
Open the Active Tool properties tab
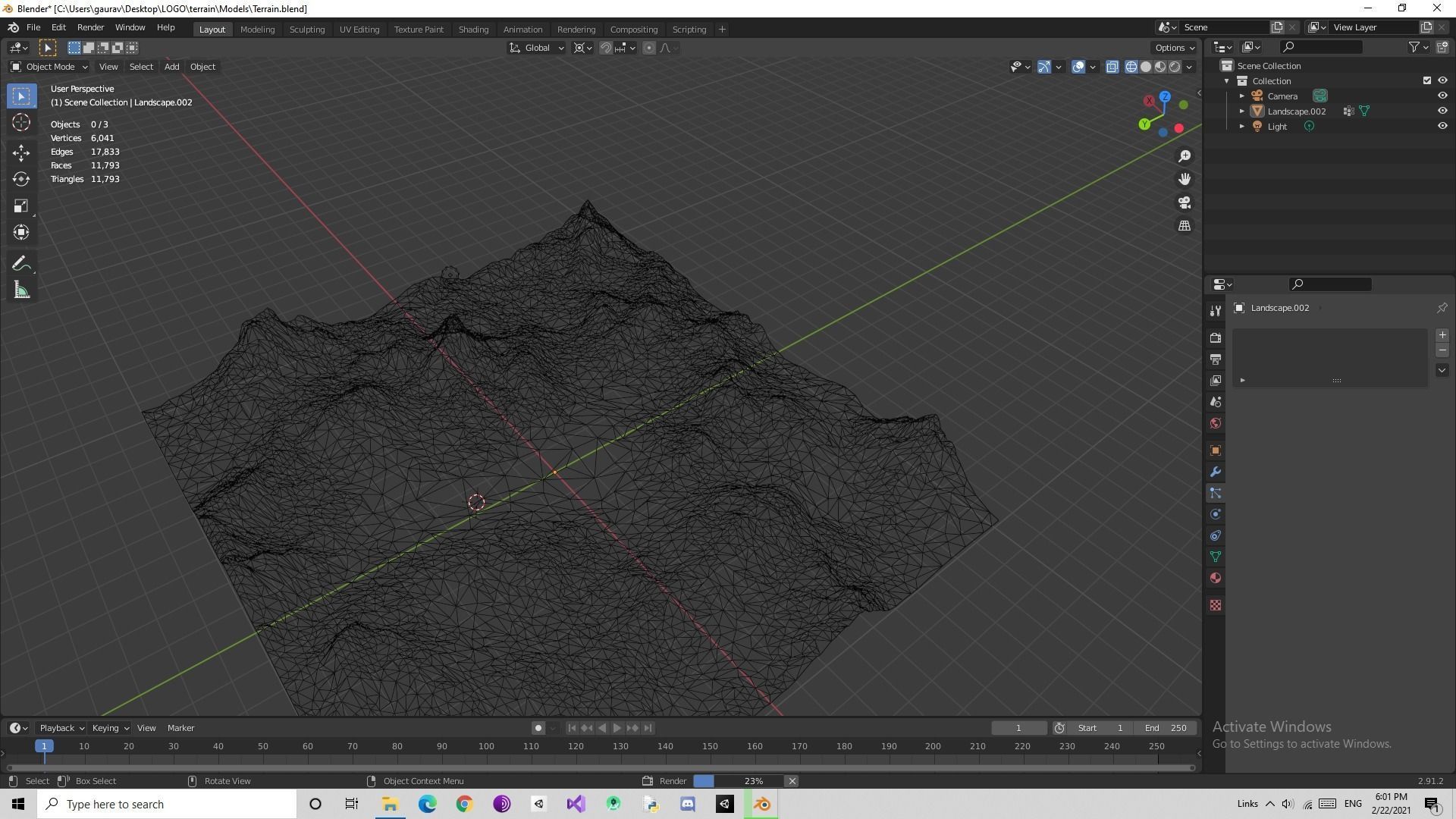coord(1216,311)
